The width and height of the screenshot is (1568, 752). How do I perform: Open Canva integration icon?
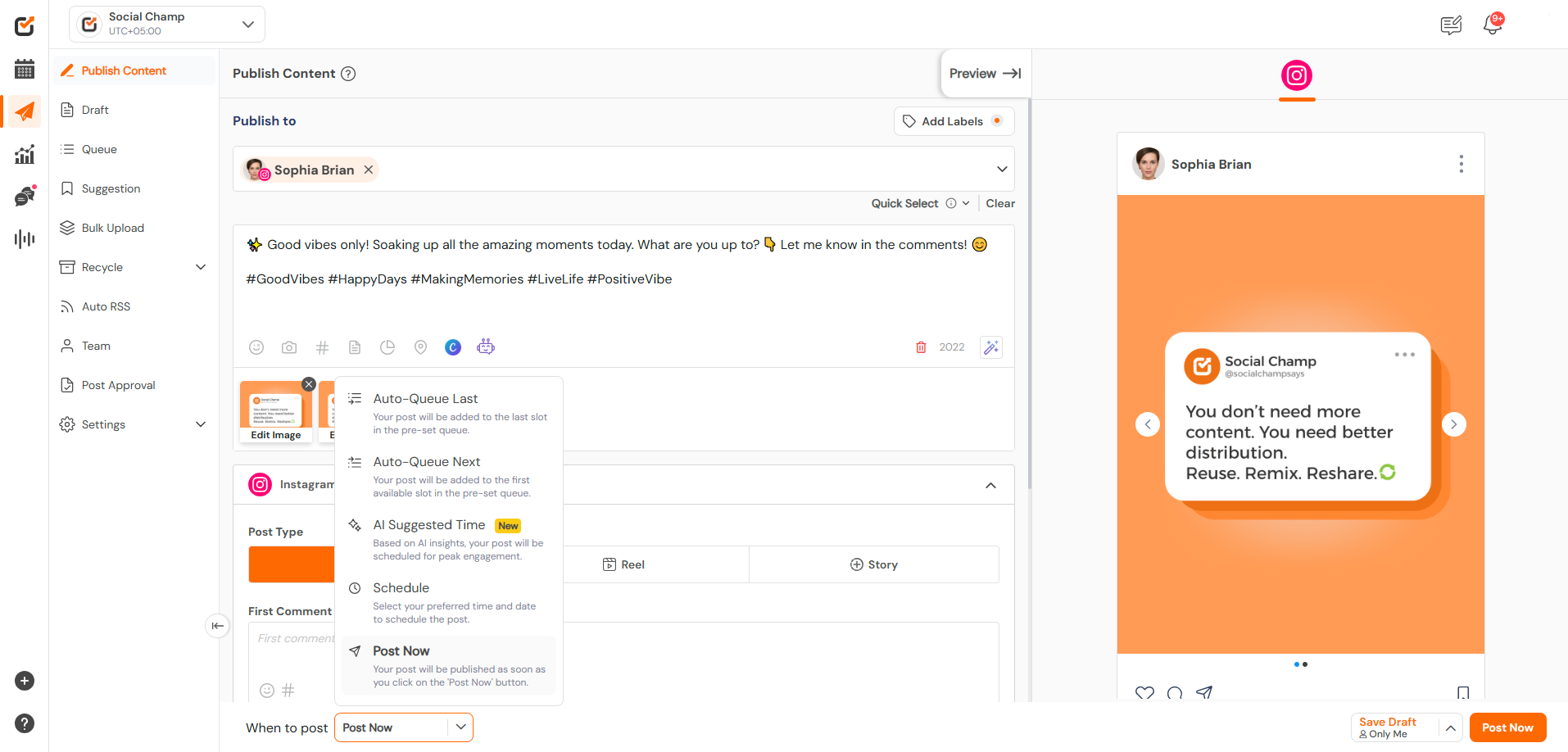(x=453, y=347)
